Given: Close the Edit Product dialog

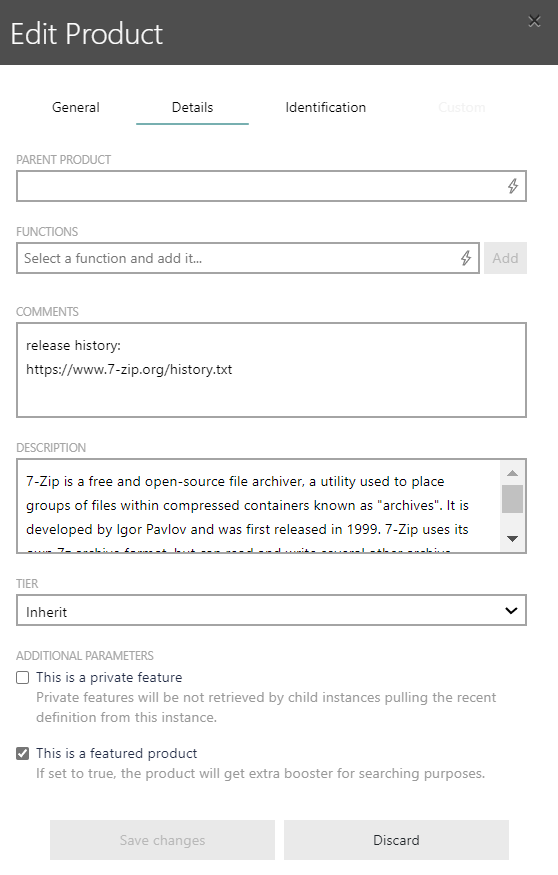Looking at the screenshot, I should tap(534, 21).
